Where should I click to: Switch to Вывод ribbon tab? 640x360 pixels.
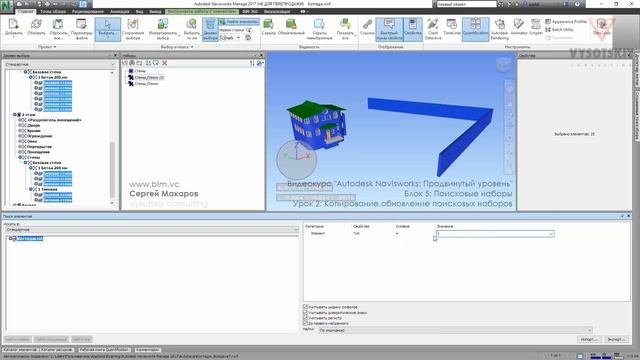[x=156, y=11]
